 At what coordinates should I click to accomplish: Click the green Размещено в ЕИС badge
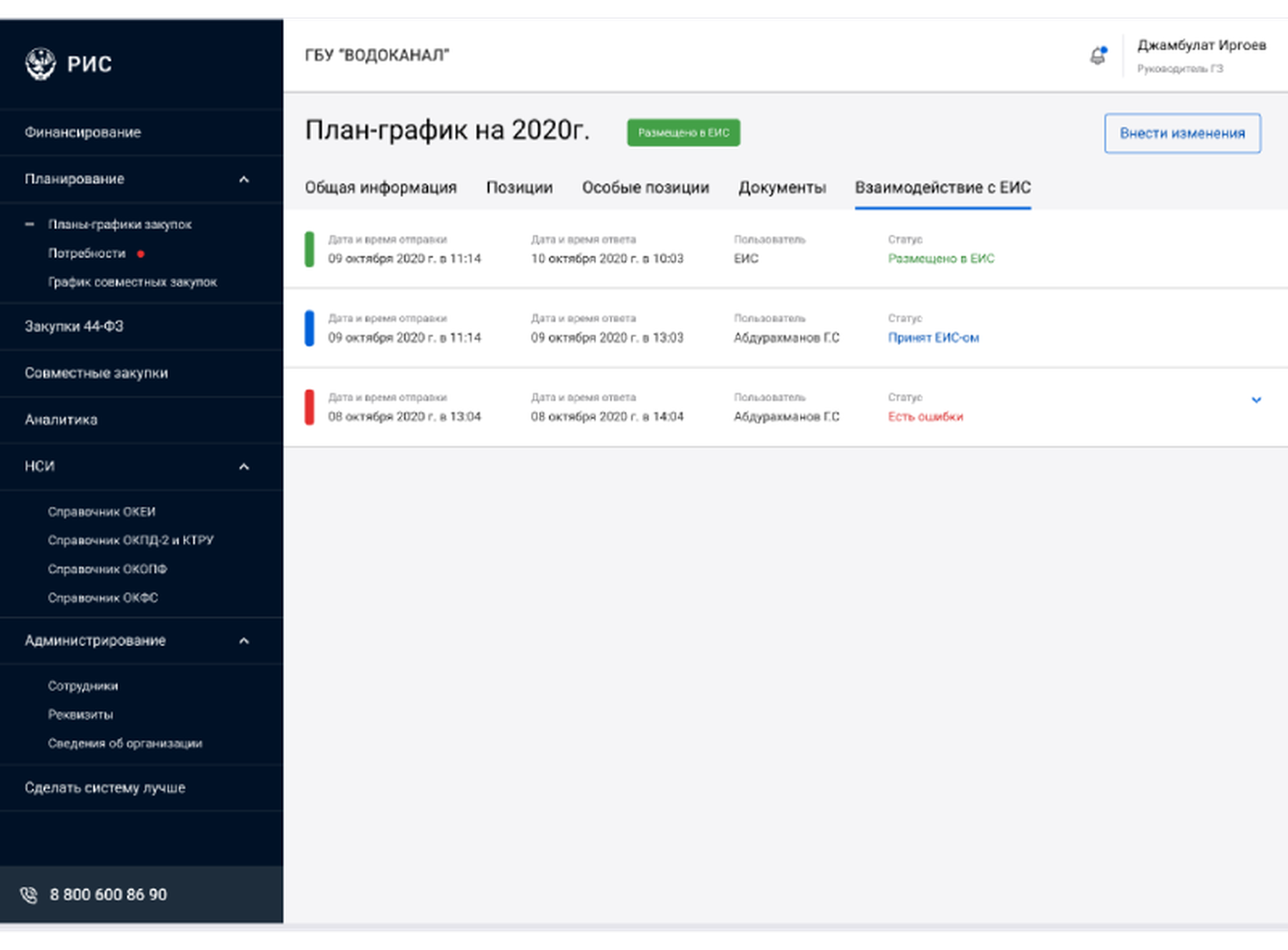click(683, 132)
